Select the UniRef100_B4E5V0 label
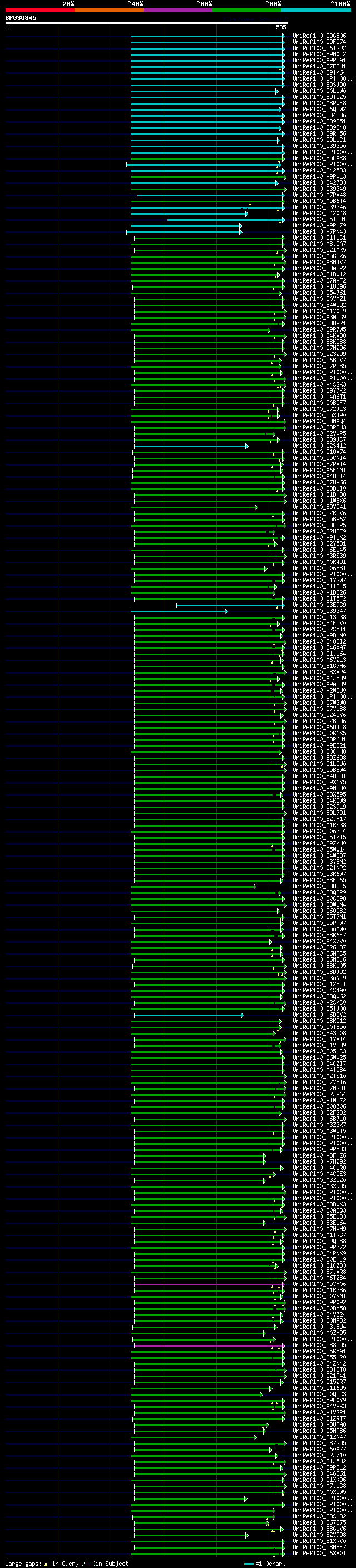Image resolution: width=356 pixels, height=1568 pixels. coord(319,623)
